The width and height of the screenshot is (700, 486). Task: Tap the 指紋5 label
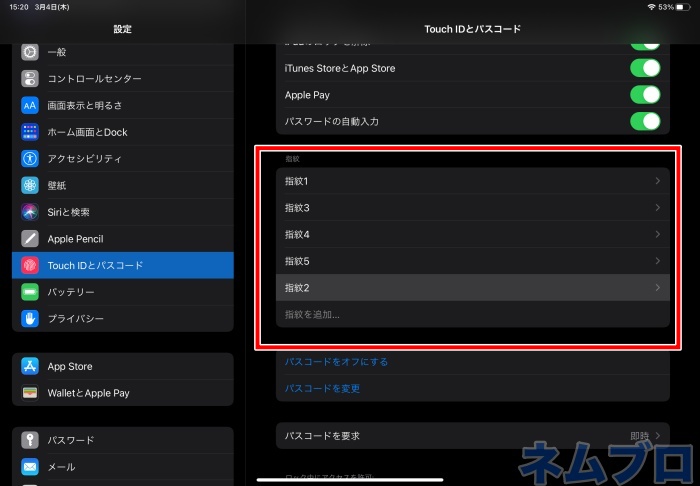(297, 261)
